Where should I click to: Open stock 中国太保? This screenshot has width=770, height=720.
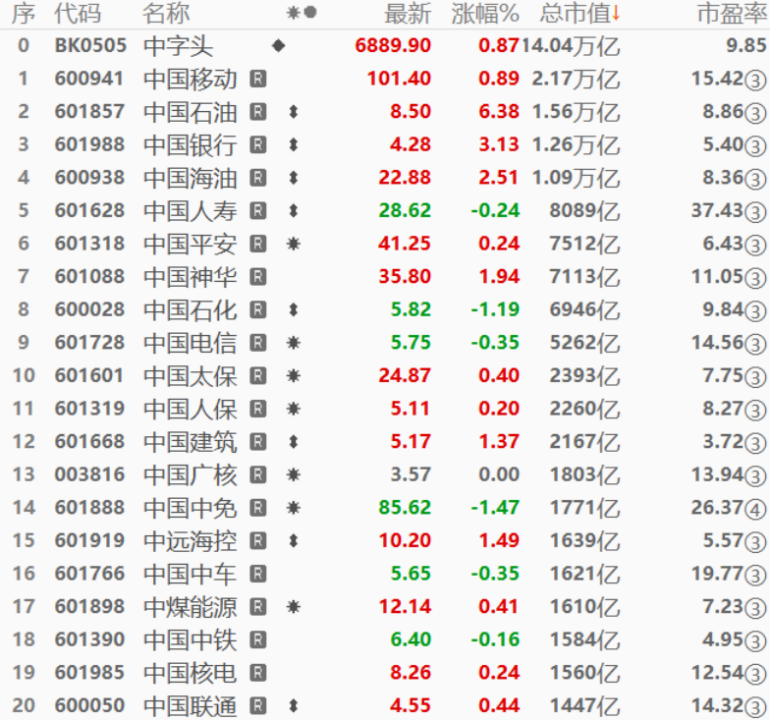pyautogui.click(x=191, y=376)
